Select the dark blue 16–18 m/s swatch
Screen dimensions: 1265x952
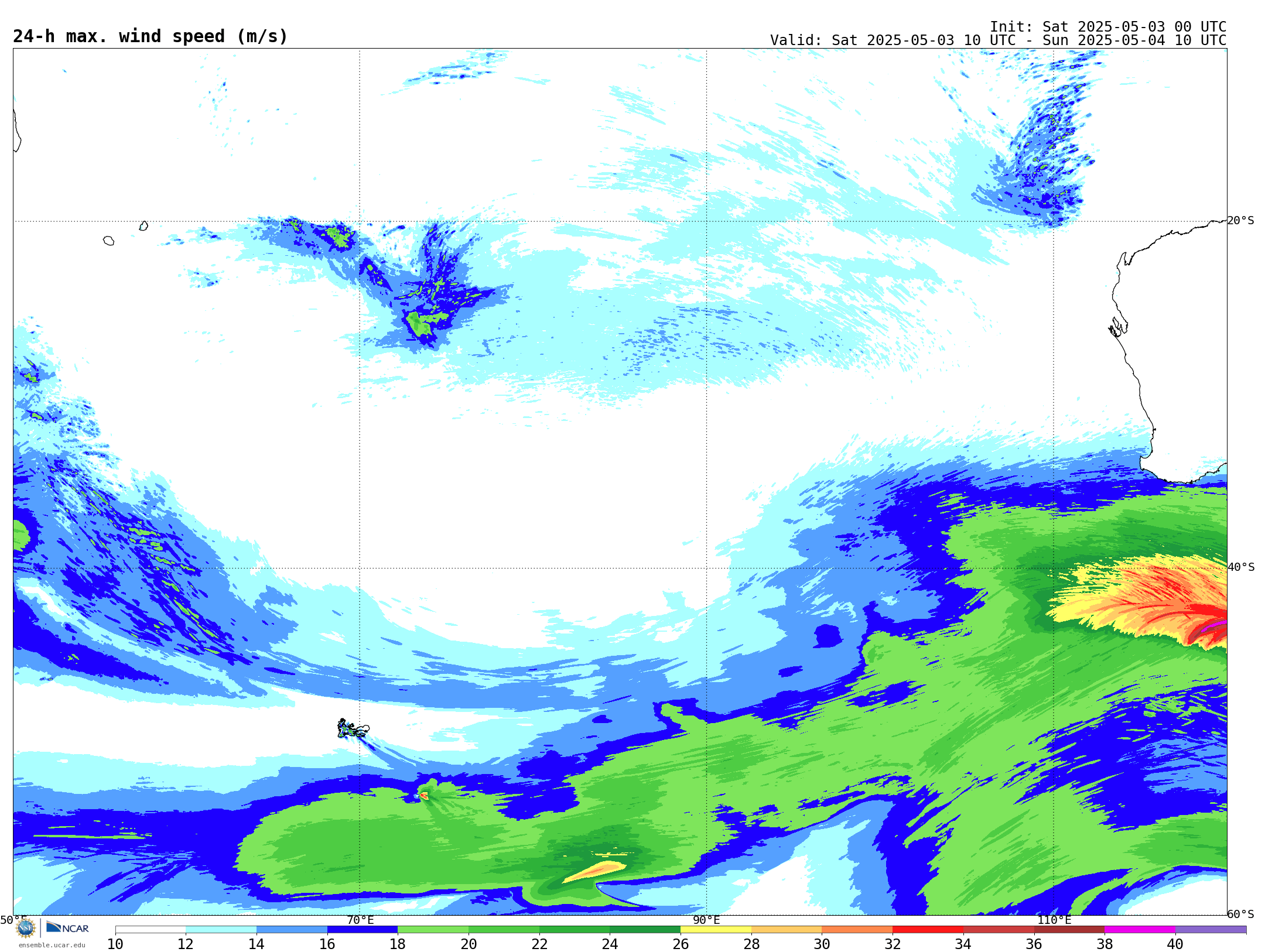363,930
